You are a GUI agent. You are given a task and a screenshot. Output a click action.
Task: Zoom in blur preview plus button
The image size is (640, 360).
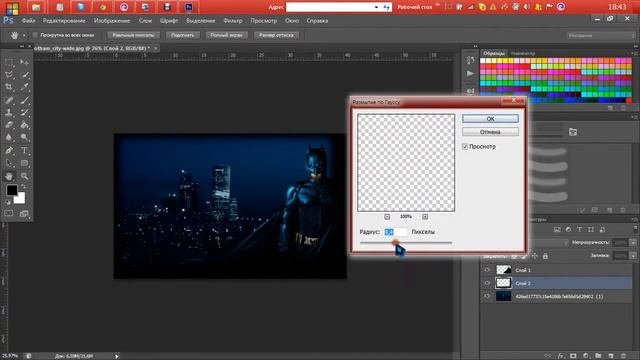[425, 217]
